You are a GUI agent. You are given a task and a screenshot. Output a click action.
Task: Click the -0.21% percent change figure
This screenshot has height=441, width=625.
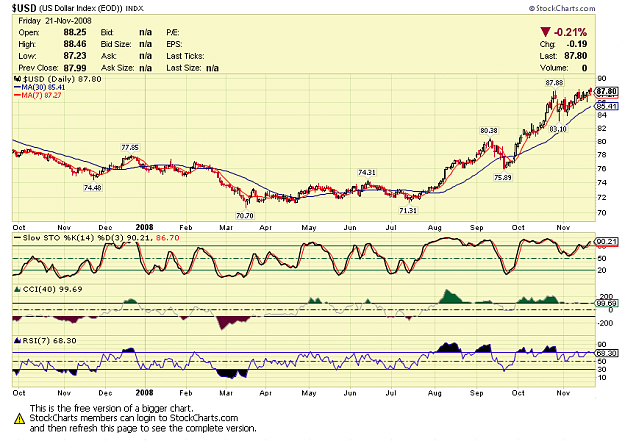pyautogui.click(x=570, y=32)
